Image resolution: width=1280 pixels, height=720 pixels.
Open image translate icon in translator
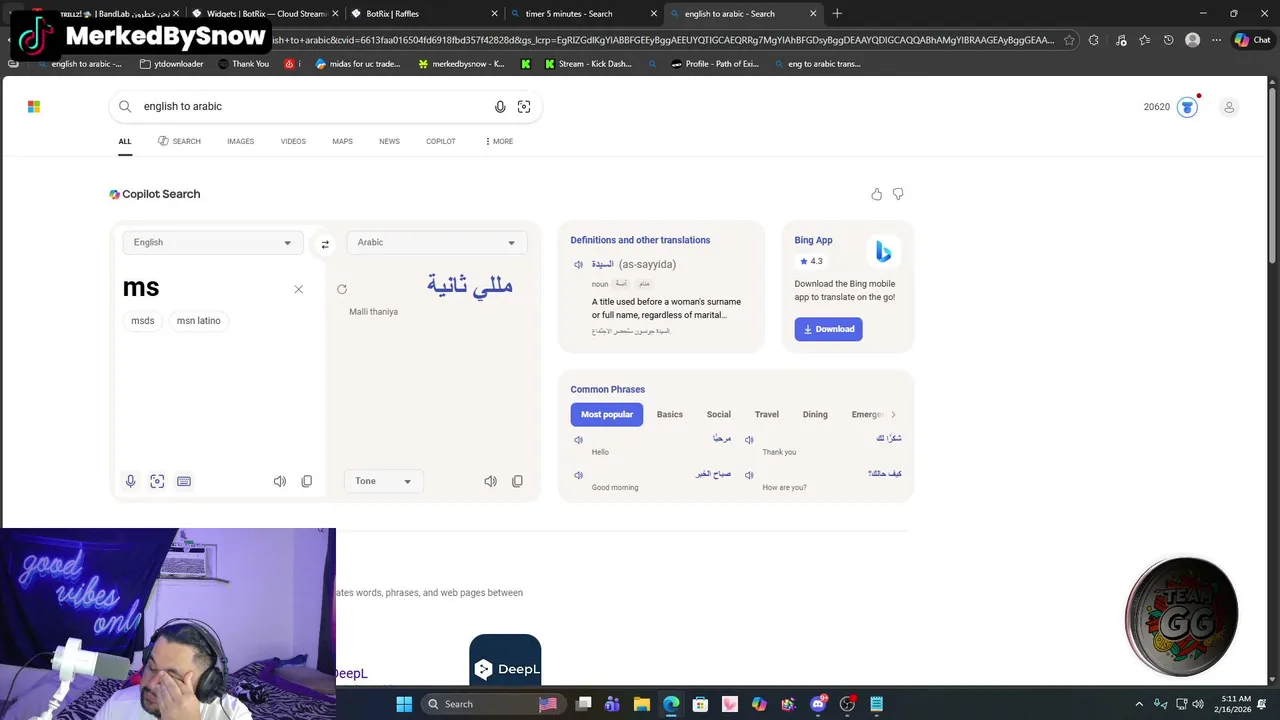coord(157,481)
